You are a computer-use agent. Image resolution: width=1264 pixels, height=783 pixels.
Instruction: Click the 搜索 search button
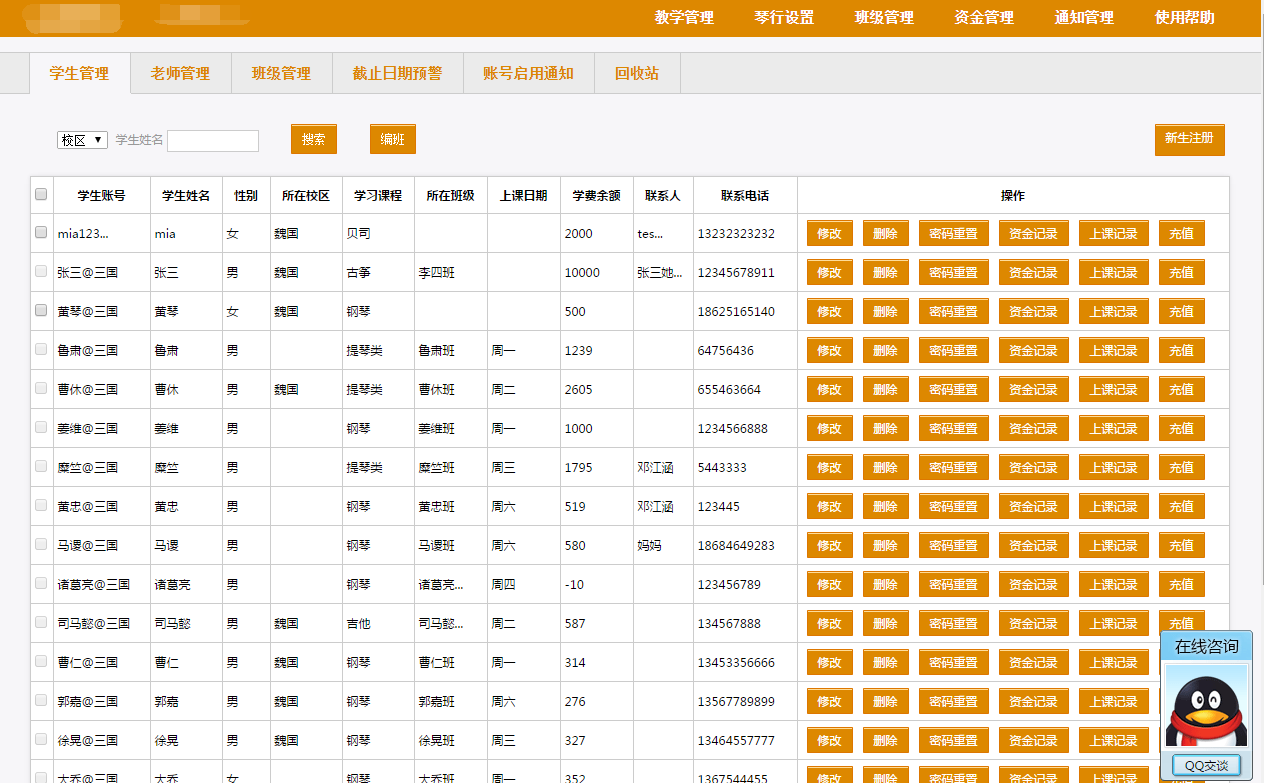point(313,139)
